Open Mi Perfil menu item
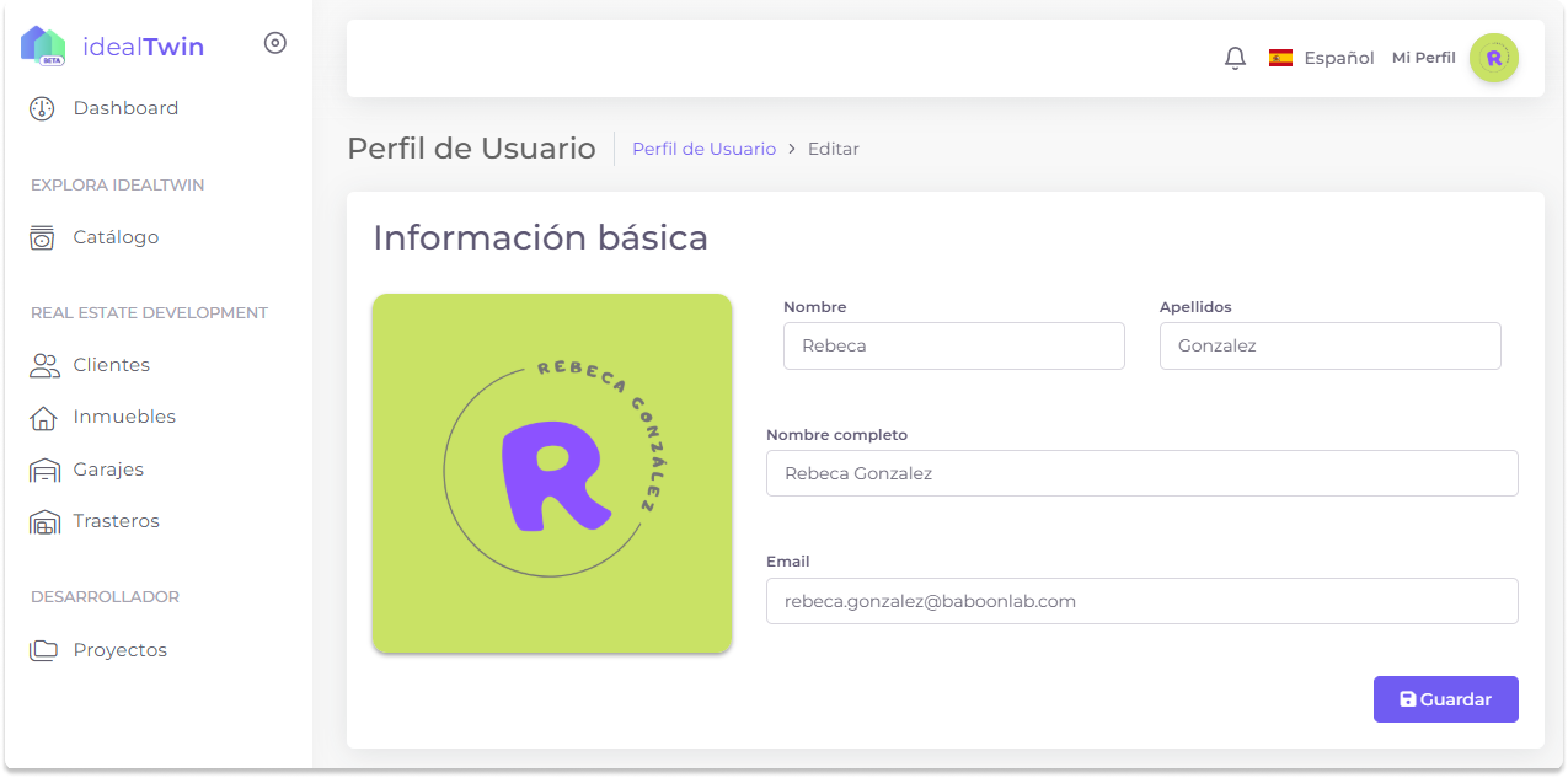1568x778 pixels. tap(1424, 57)
